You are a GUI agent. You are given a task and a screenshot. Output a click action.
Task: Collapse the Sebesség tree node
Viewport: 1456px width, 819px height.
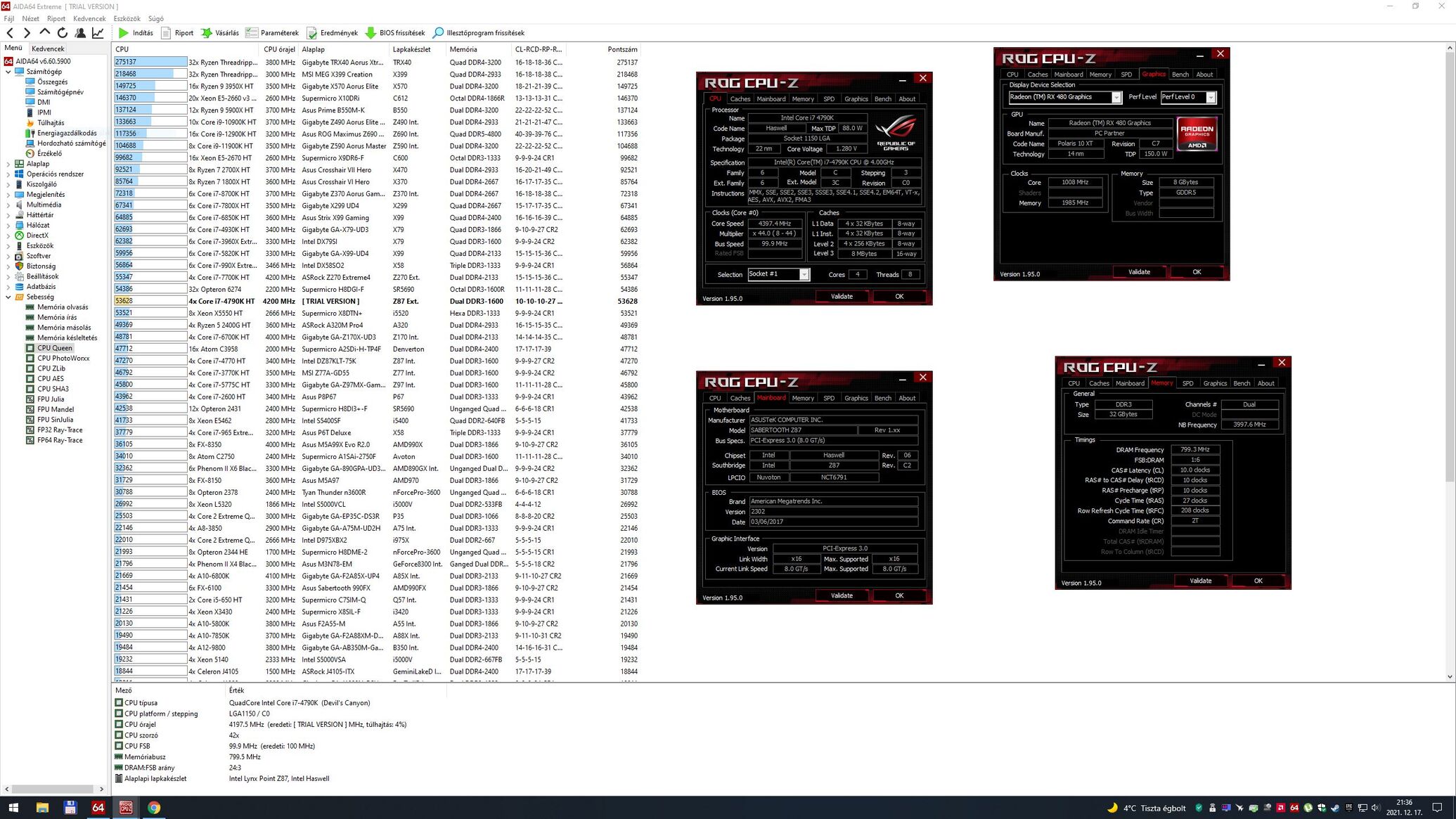click(x=8, y=297)
